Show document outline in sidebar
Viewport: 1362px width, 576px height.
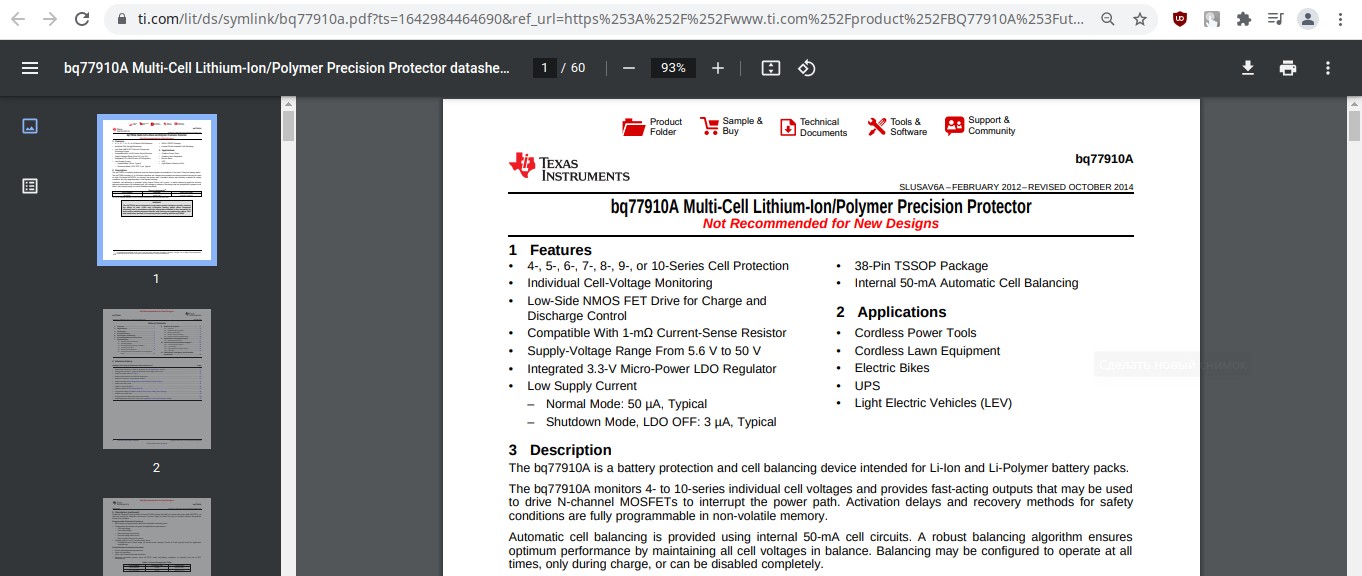coord(30,186)
